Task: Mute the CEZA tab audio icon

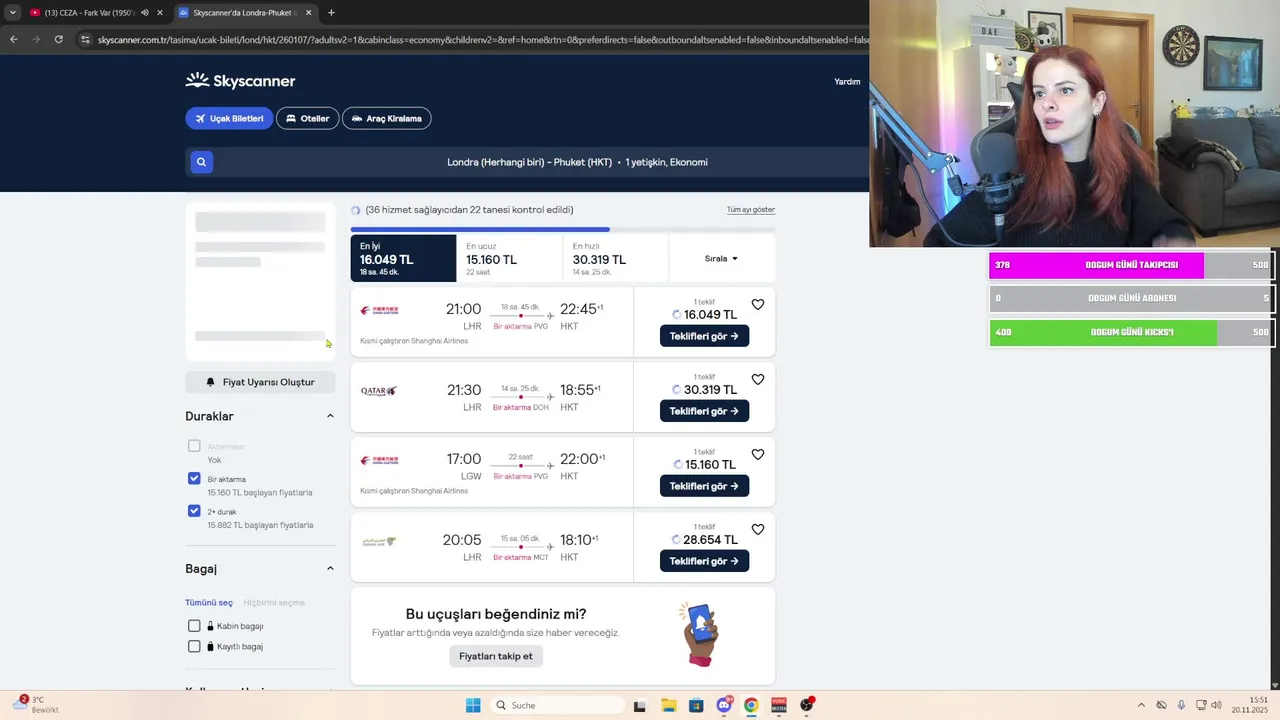Action: (144, 13)
